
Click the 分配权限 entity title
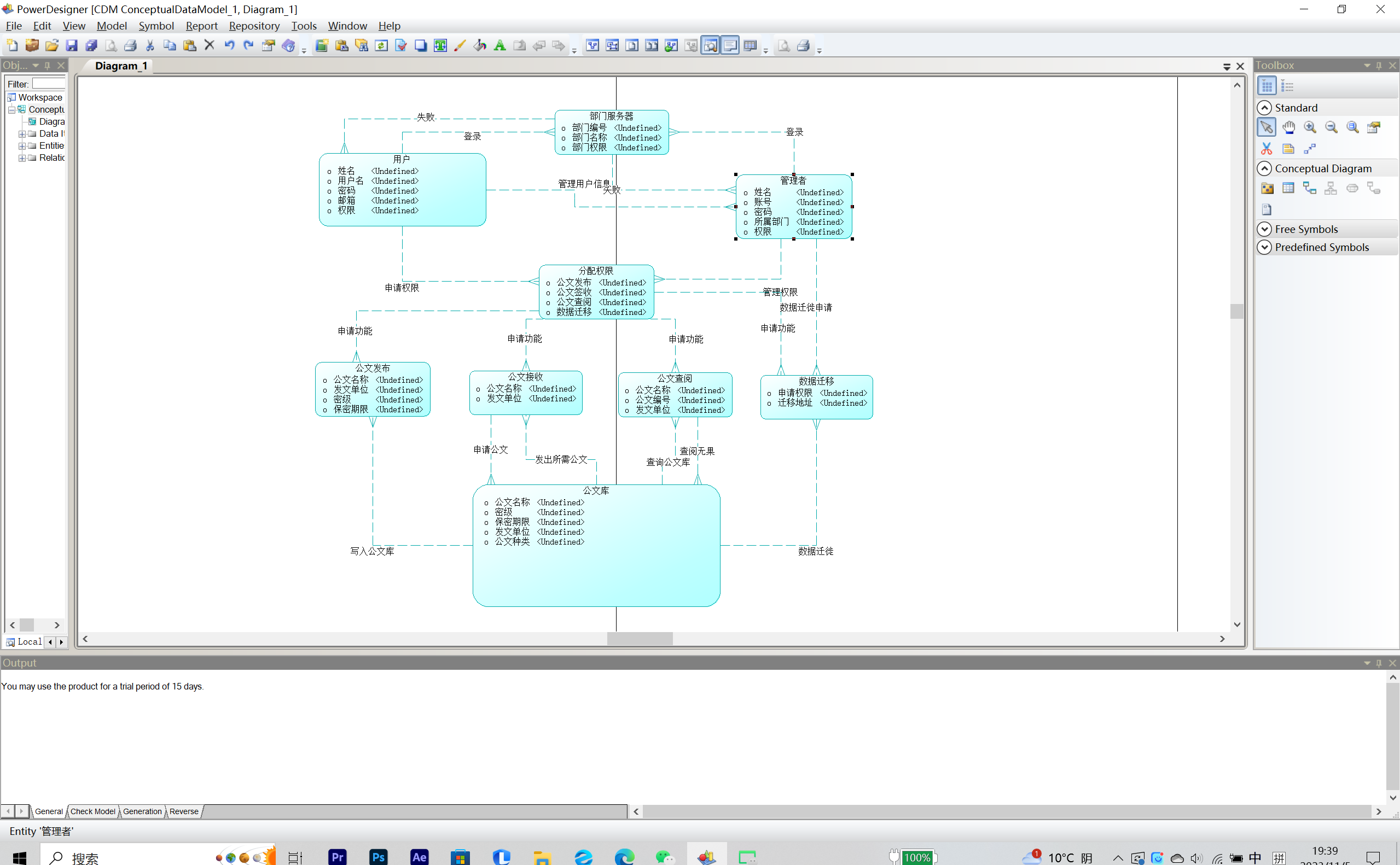595,271
